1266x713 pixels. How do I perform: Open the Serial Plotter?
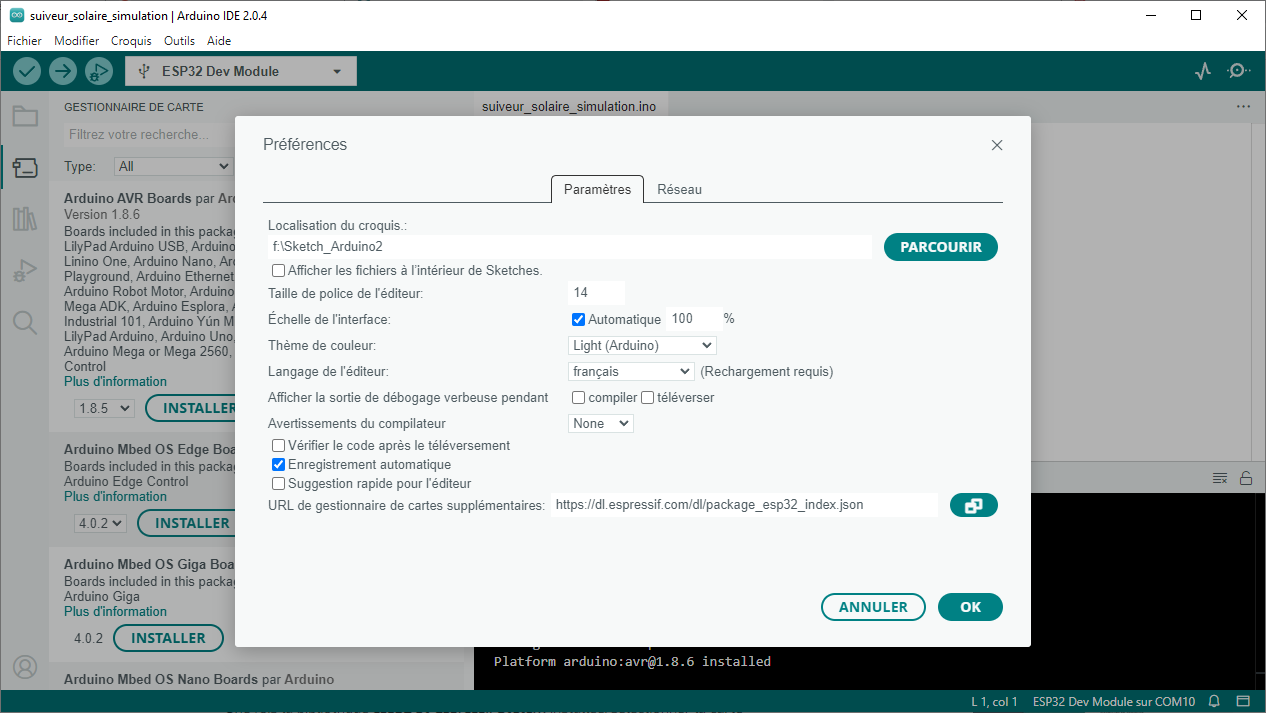point(1203,71)
